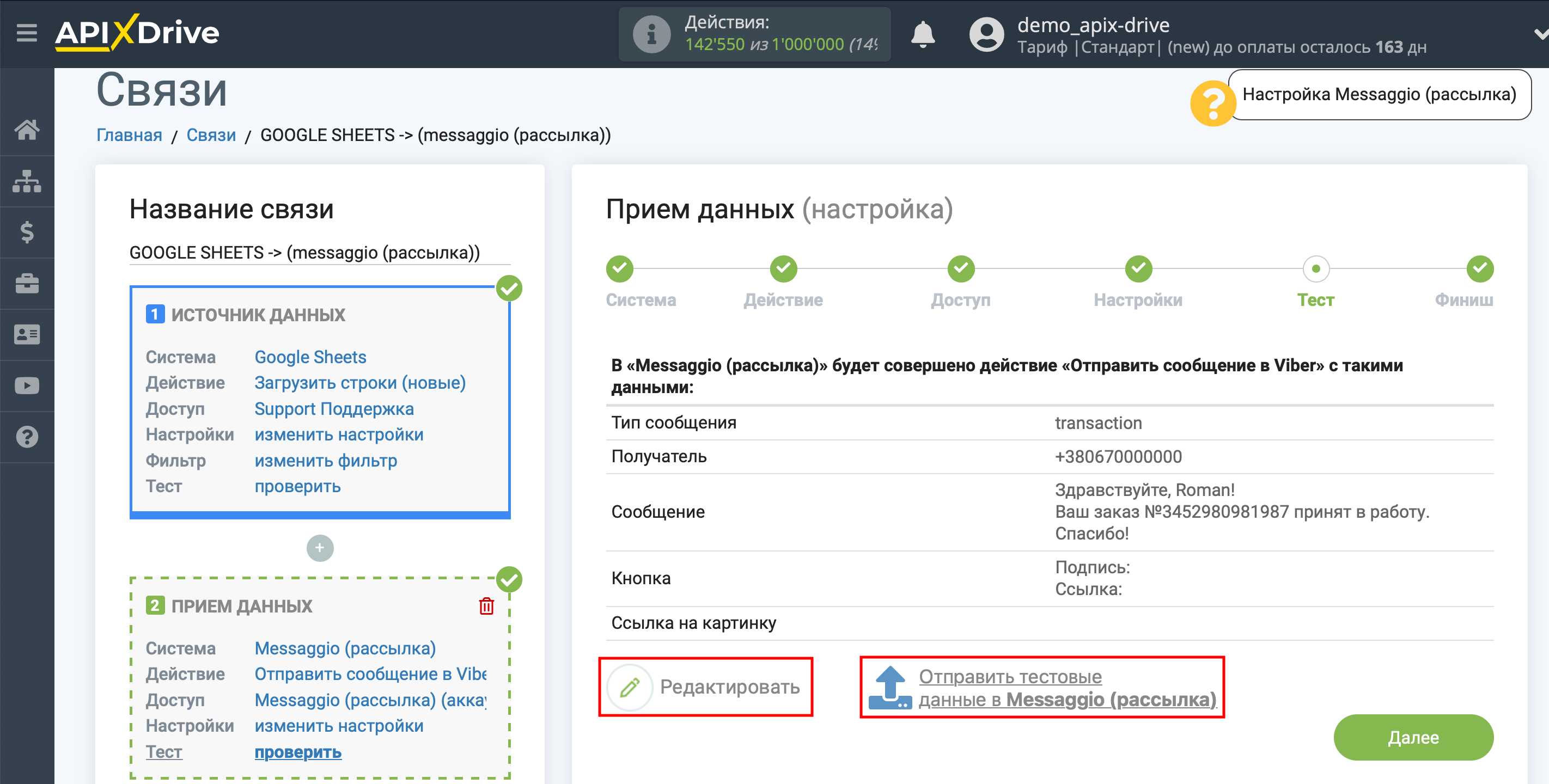Open the notifications bell
The height and width of the screenshot is (784, 1549).
[923, 34]
